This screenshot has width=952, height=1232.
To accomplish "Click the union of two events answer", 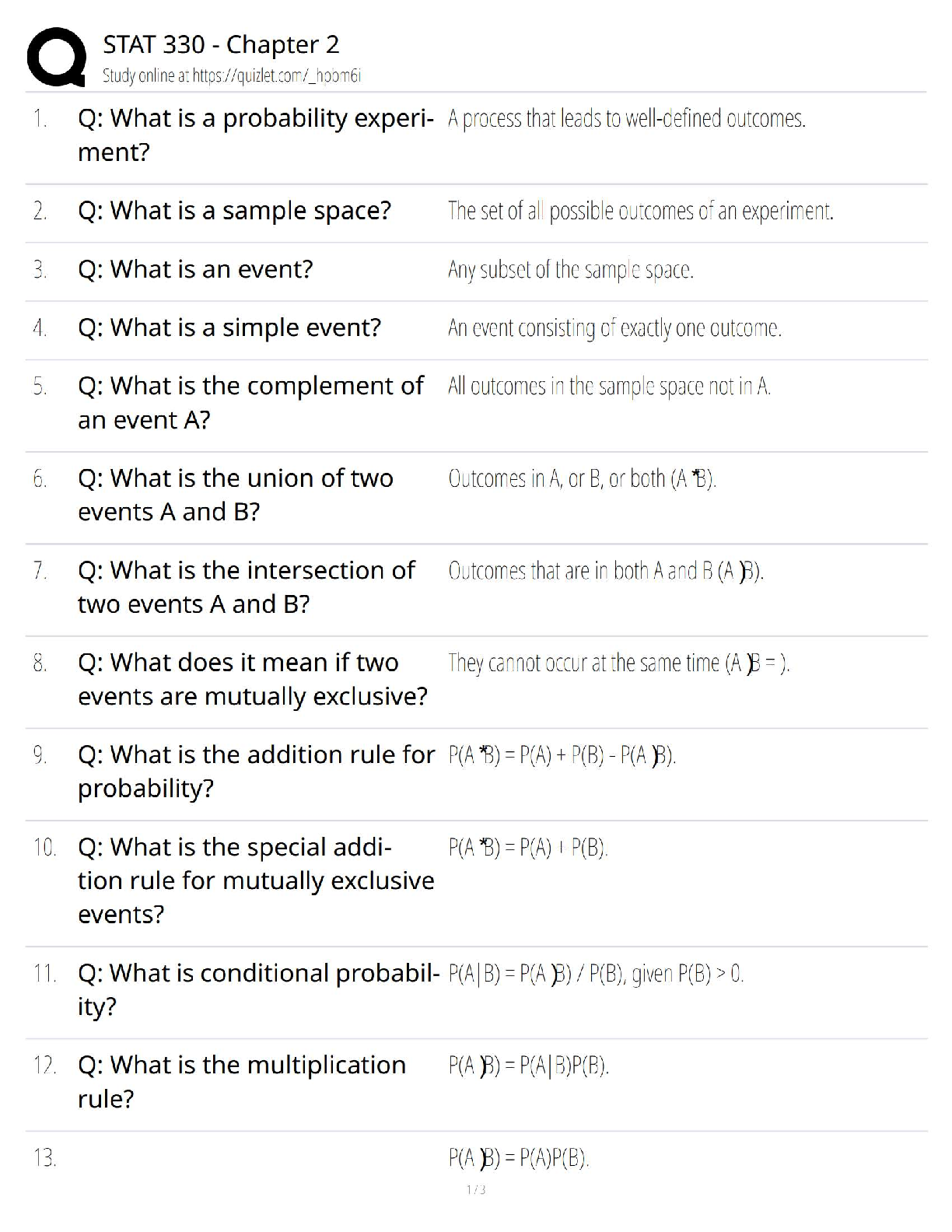I will pos(582,478).
